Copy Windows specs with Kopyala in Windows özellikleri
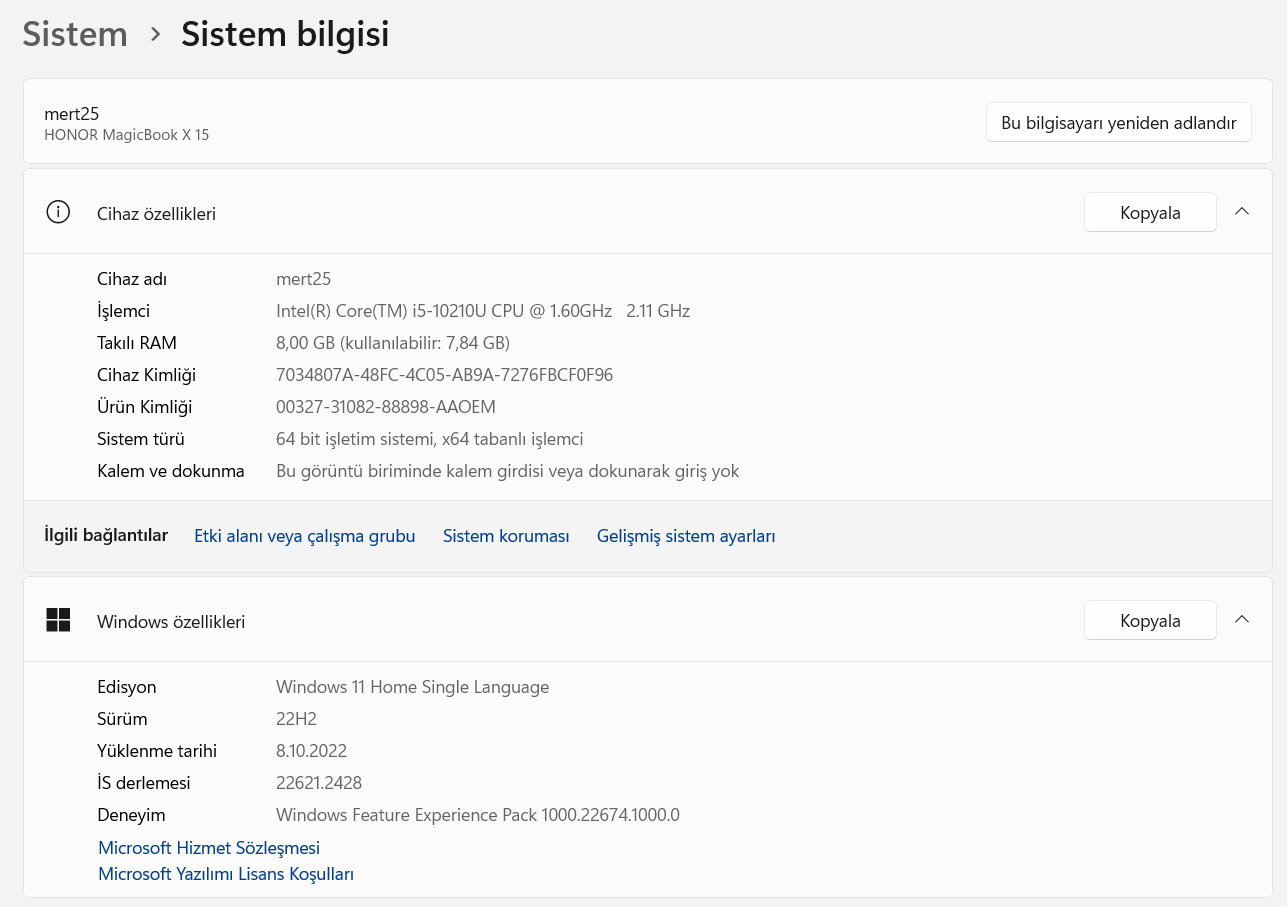Viewport: 1287px width, 907px height. click(x=1150, y=620)
